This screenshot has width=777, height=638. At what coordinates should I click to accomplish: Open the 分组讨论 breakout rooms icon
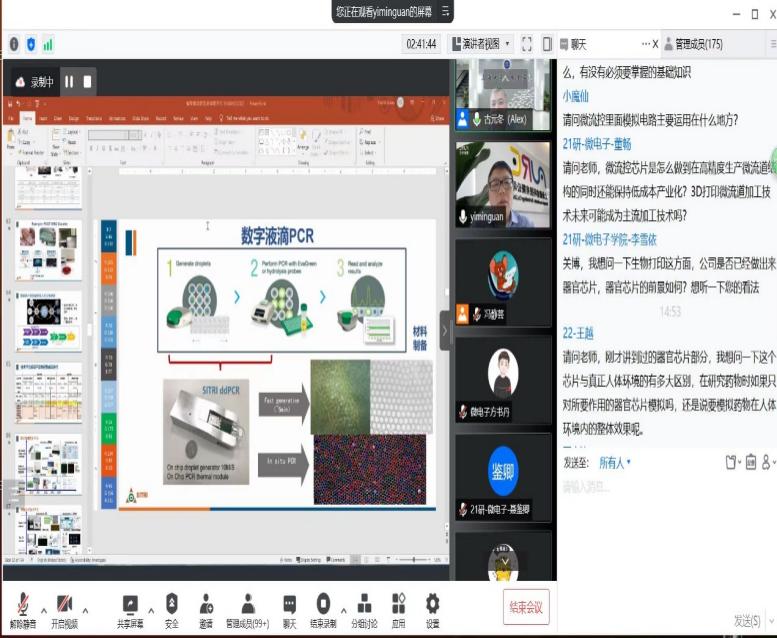click(364, 604)
